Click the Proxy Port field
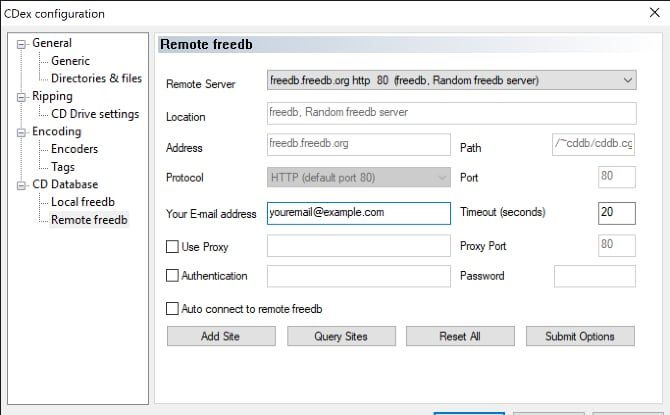Screen dimensions: 670x415 [617, 246]
